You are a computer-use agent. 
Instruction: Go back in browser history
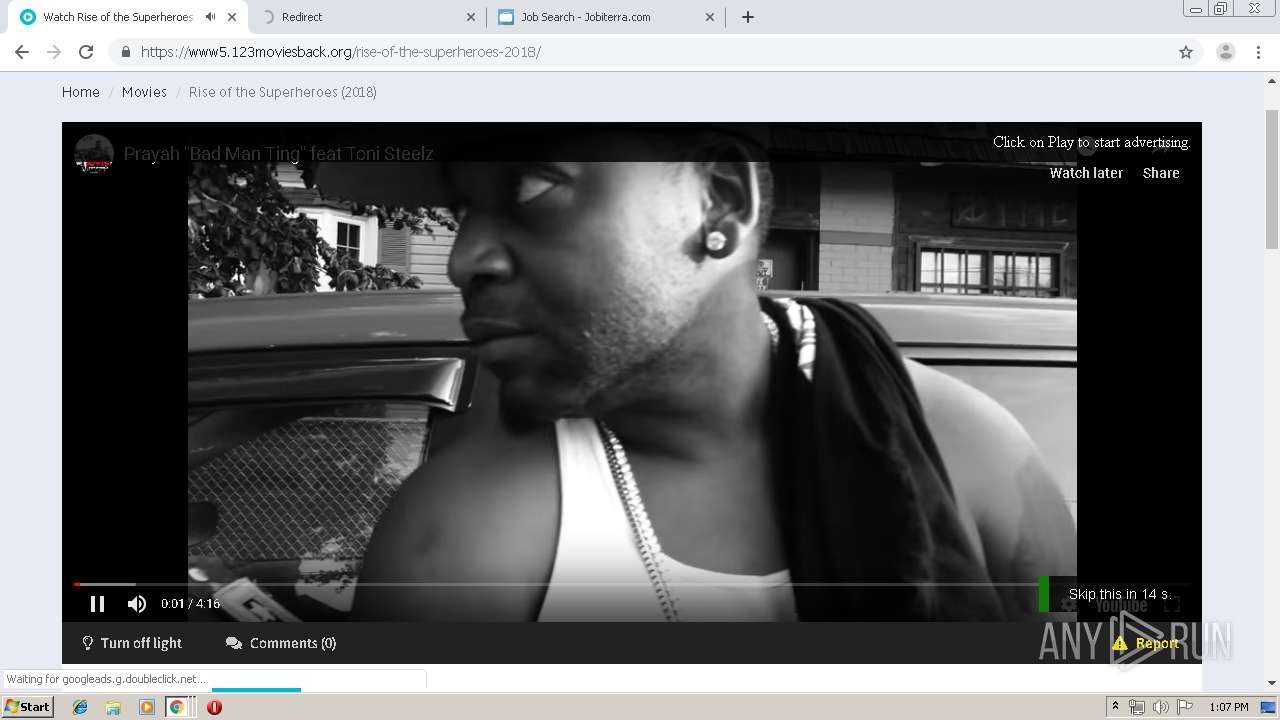pyautogui.click(x=22, y=52)
